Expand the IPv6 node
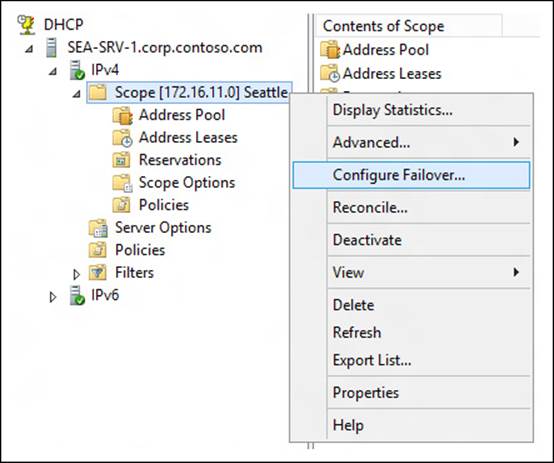554x463 pixels. point(53,297)
